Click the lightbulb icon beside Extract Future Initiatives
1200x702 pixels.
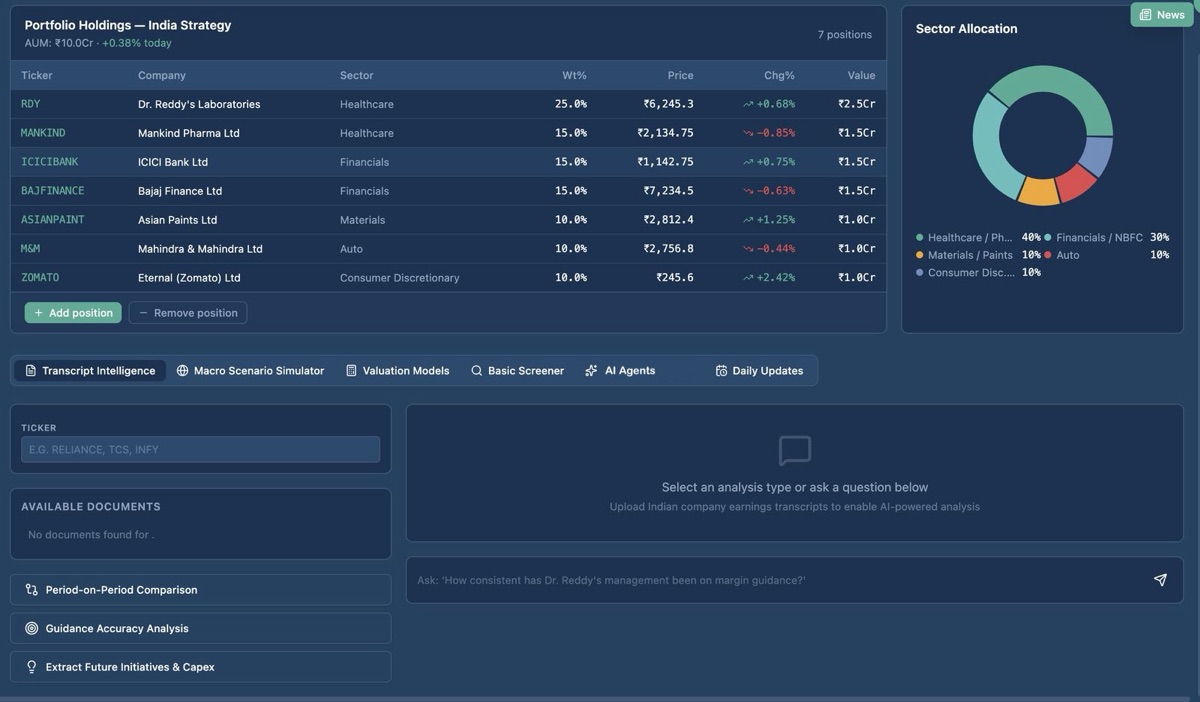[32, 667]
